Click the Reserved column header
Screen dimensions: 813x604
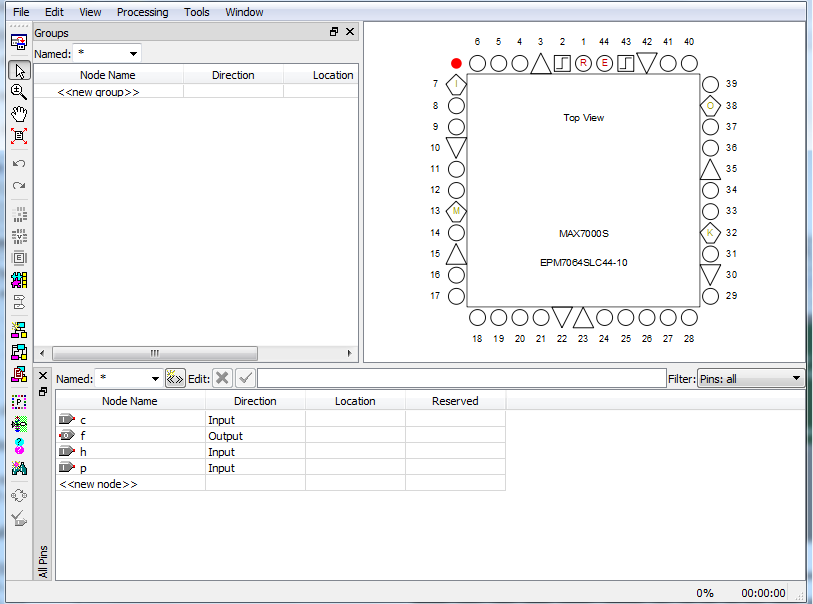click(x=455, y=401)
